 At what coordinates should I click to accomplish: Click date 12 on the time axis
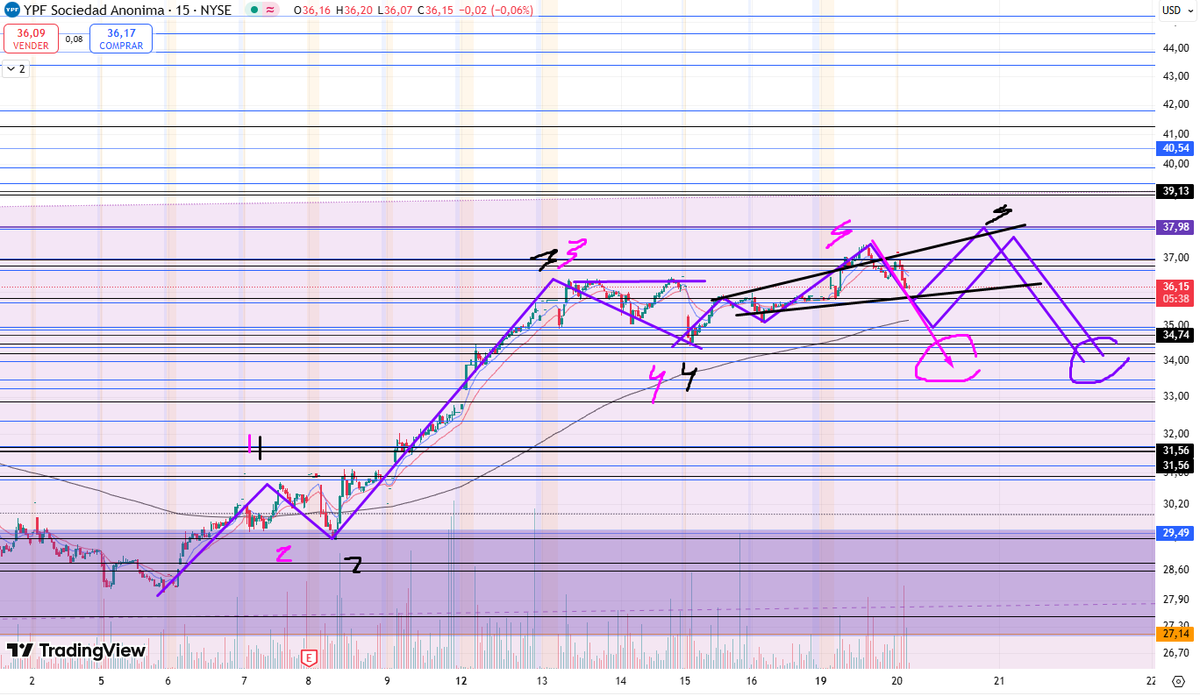point(461,681)
